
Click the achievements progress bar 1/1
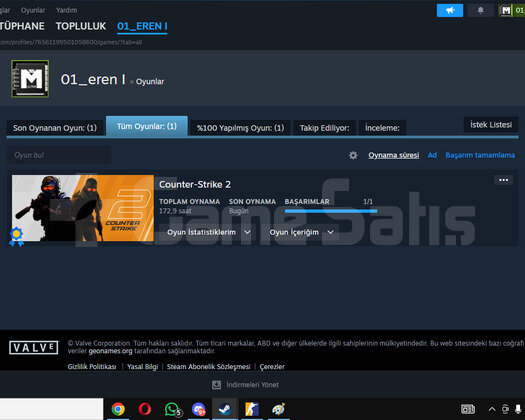[331, 211]
